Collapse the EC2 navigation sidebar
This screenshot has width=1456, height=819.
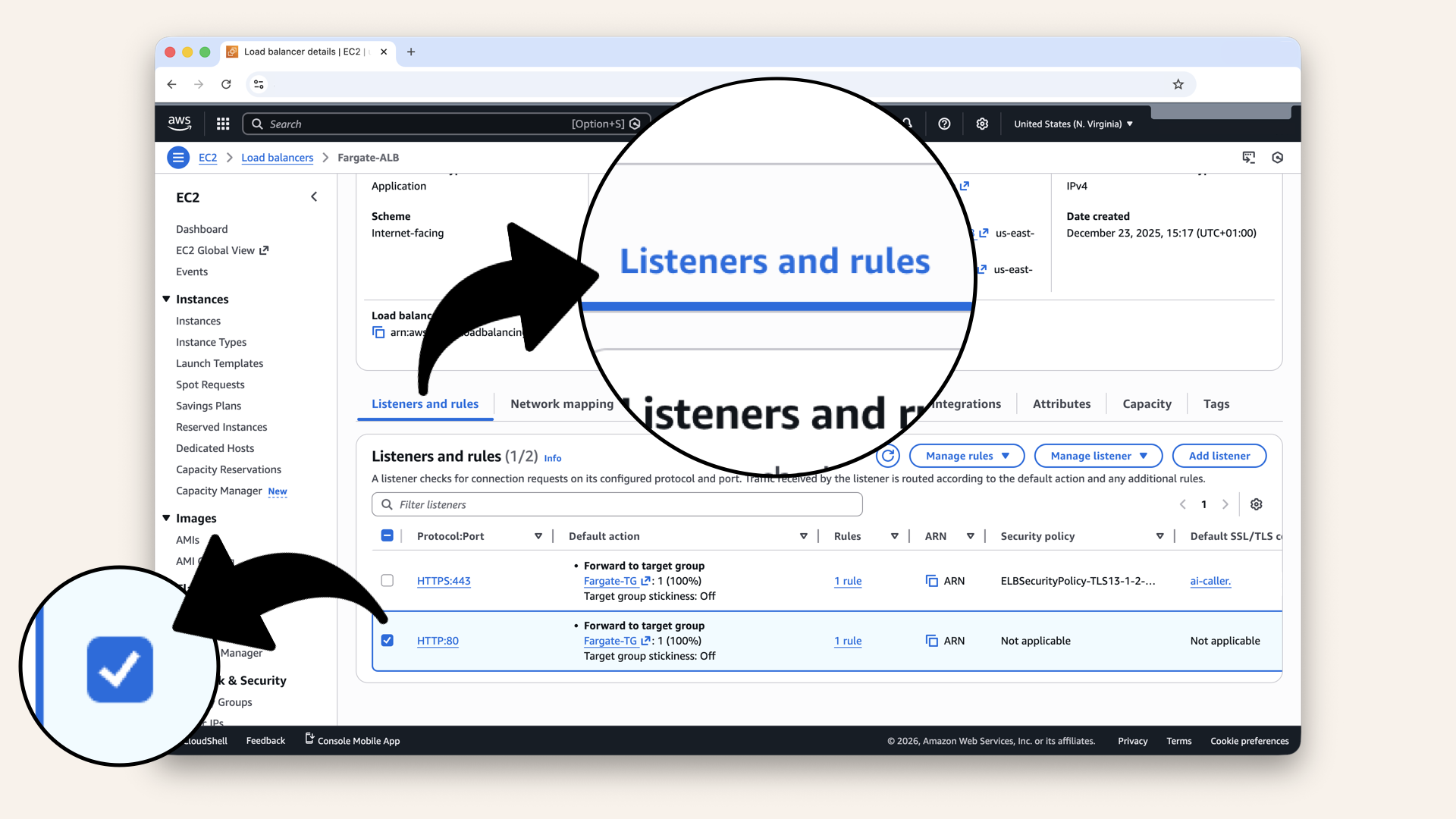[314, 196]
